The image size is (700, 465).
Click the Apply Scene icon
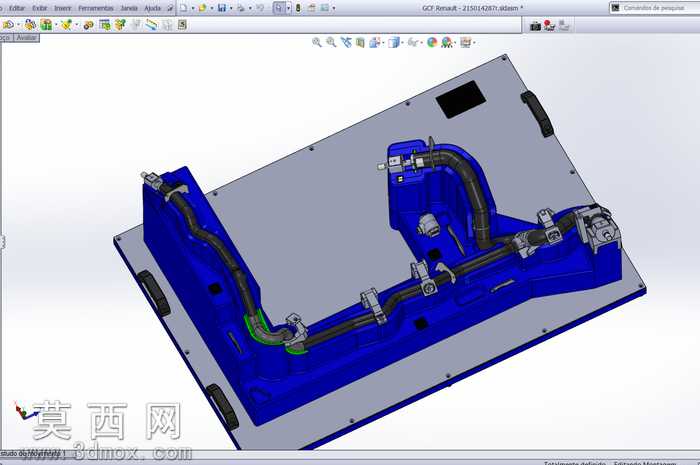(446, 42)
